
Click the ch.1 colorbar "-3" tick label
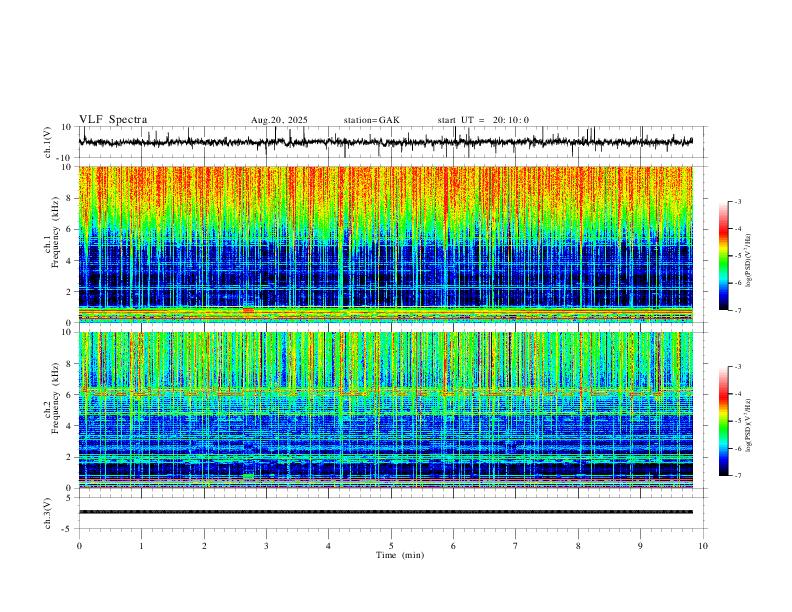(x=738, y=202)
